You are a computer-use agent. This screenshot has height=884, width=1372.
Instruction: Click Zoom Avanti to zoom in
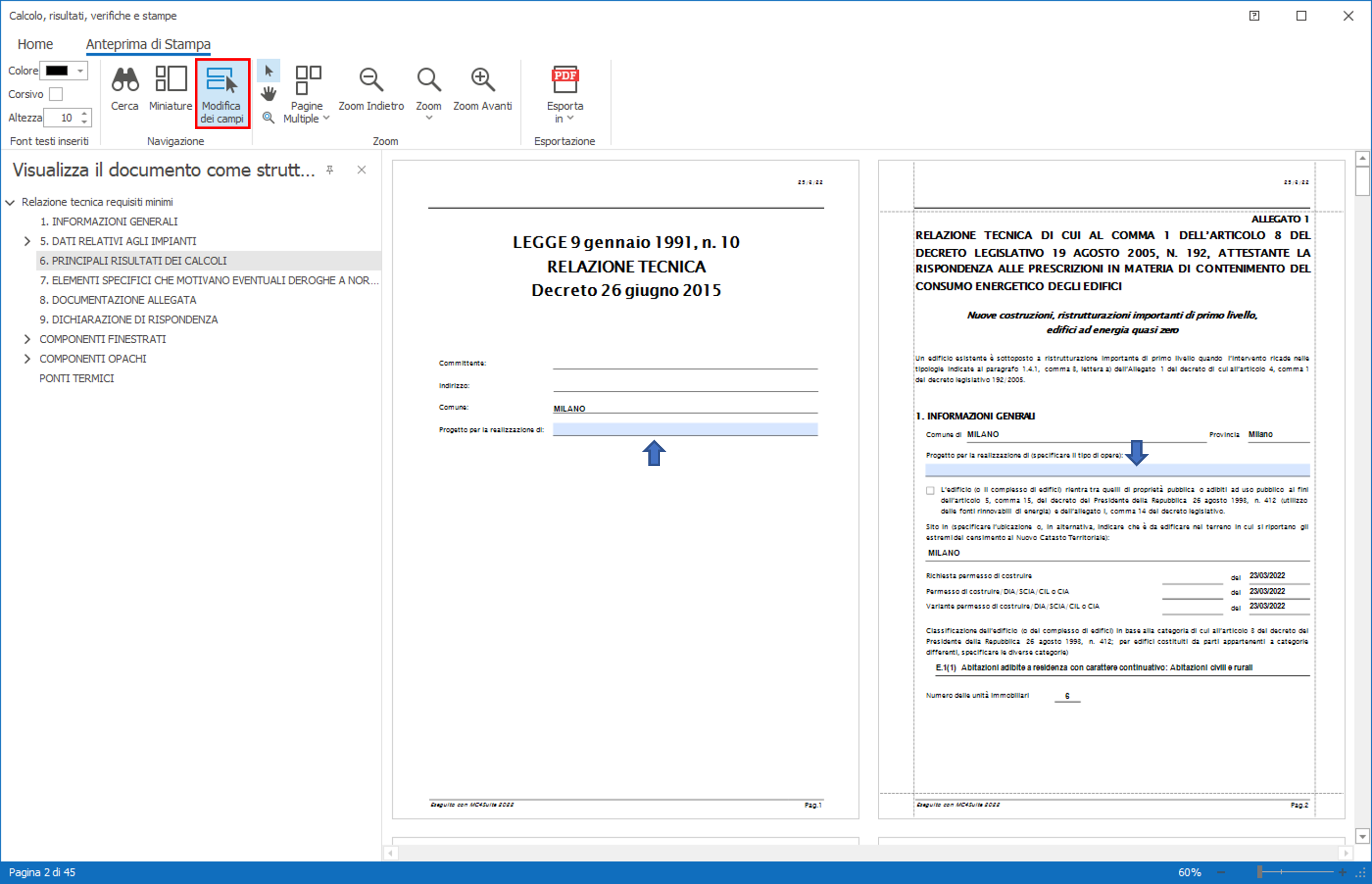pos(482,89)
